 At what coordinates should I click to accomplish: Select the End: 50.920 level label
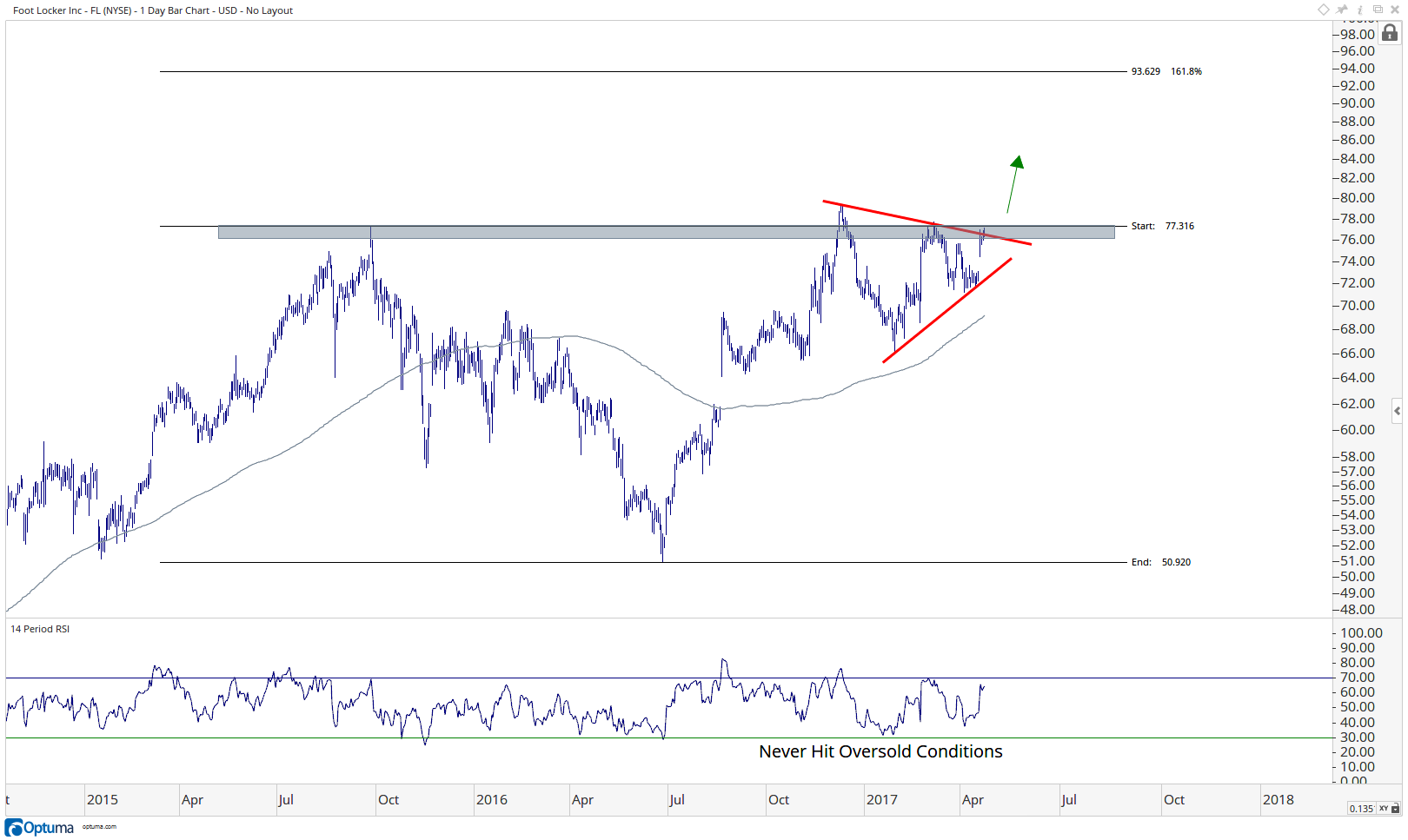1160,562
